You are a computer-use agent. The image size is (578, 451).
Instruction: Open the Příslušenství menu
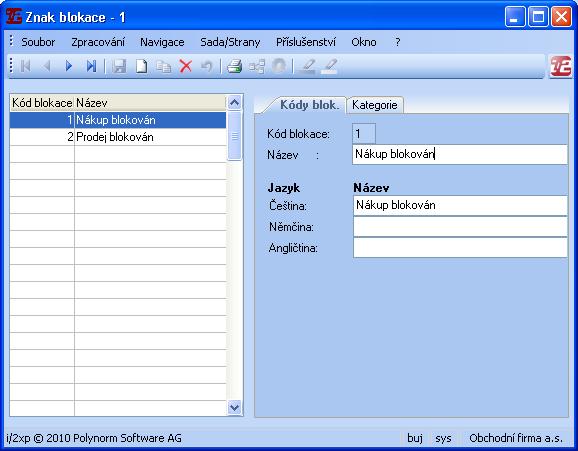(x=306, y=42)
